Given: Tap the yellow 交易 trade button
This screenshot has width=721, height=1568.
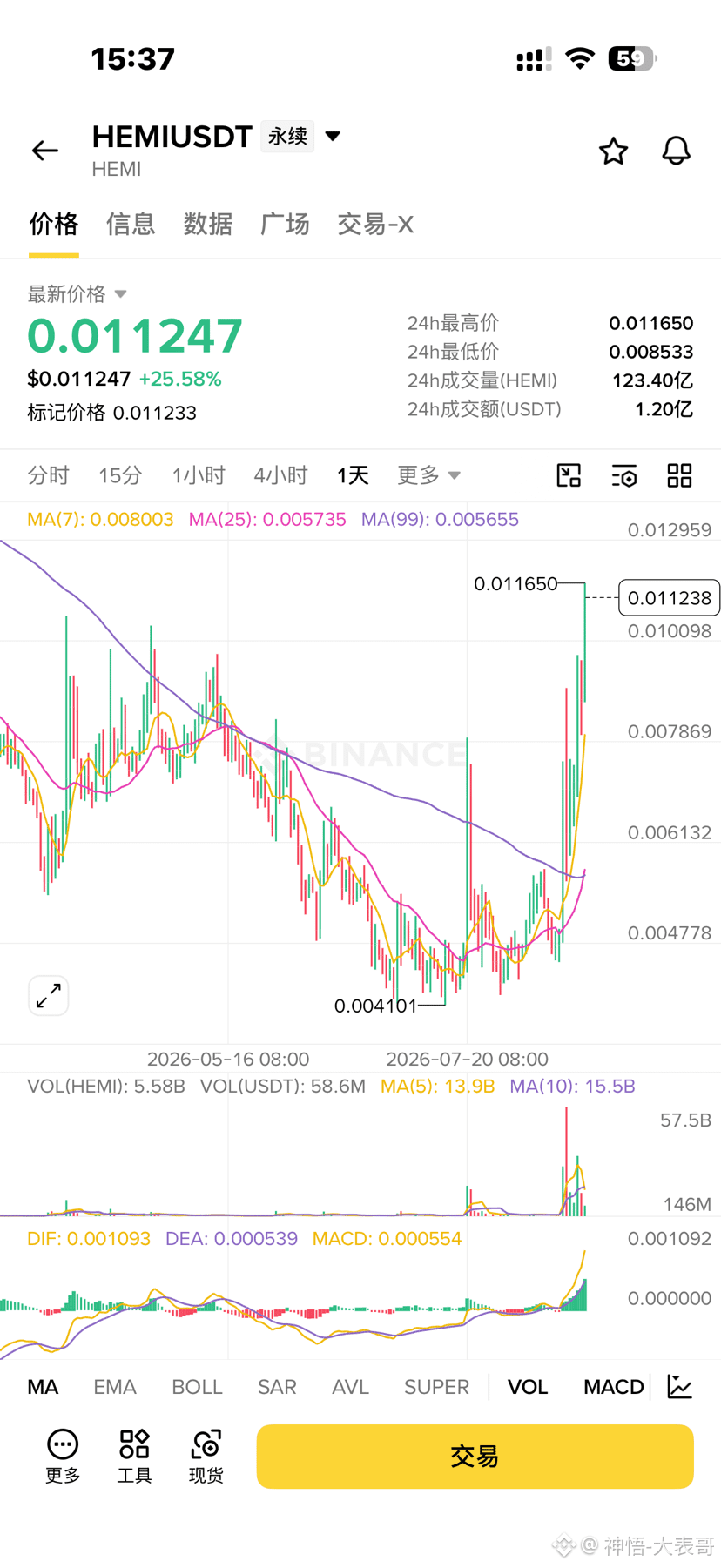Looking at the screenshot, I should tap(475, 1456).
